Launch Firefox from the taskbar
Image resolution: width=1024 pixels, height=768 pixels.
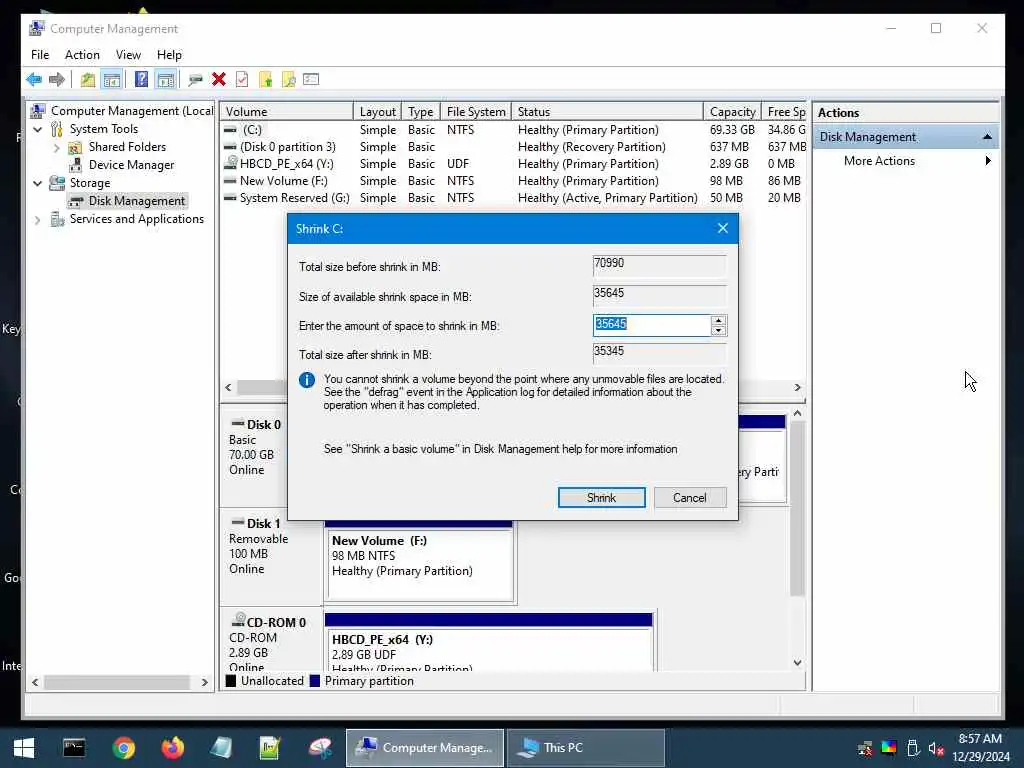(173, 748)
